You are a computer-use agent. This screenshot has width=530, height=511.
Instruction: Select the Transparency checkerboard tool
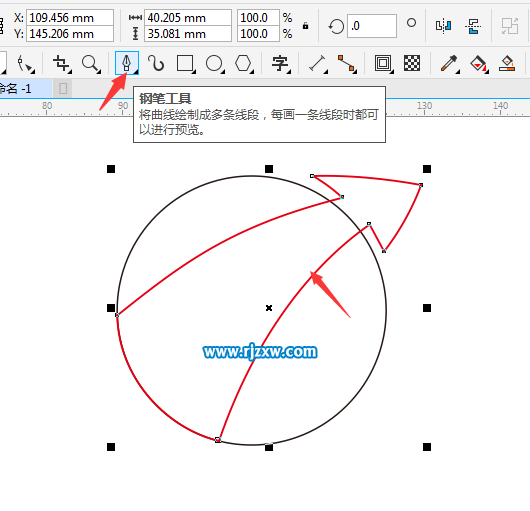coord(412,63)
